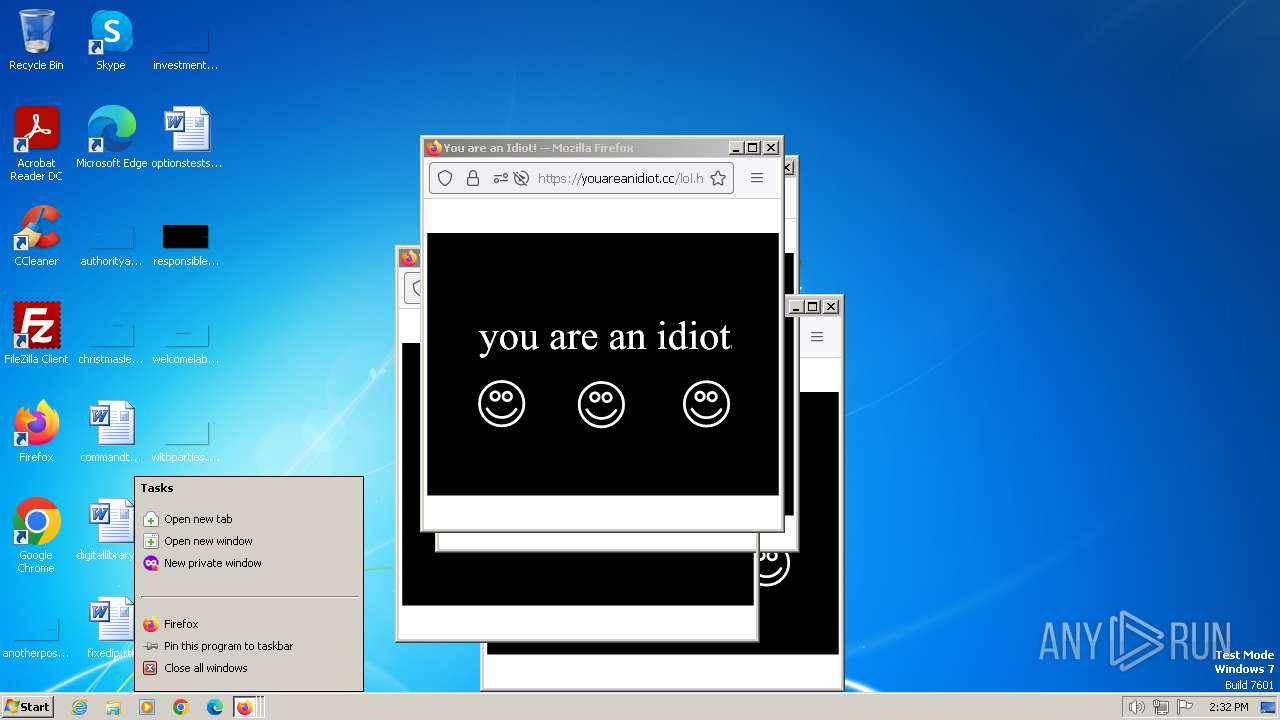
Task: Open the Recycle Bin desktop icon
Action: point(36,40)
